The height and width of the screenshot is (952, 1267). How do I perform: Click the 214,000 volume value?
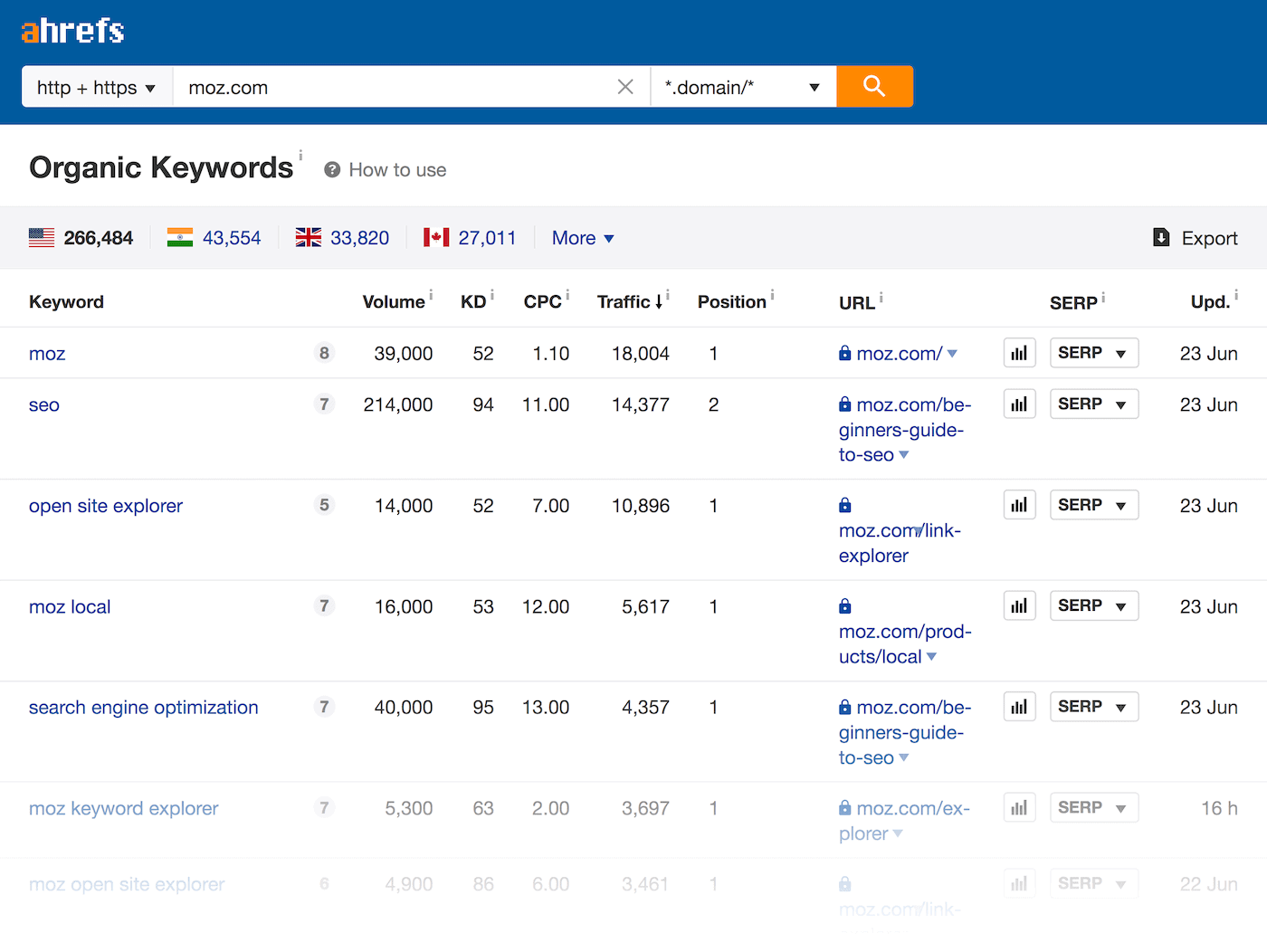pyautogui.click(x=398, y=405)
